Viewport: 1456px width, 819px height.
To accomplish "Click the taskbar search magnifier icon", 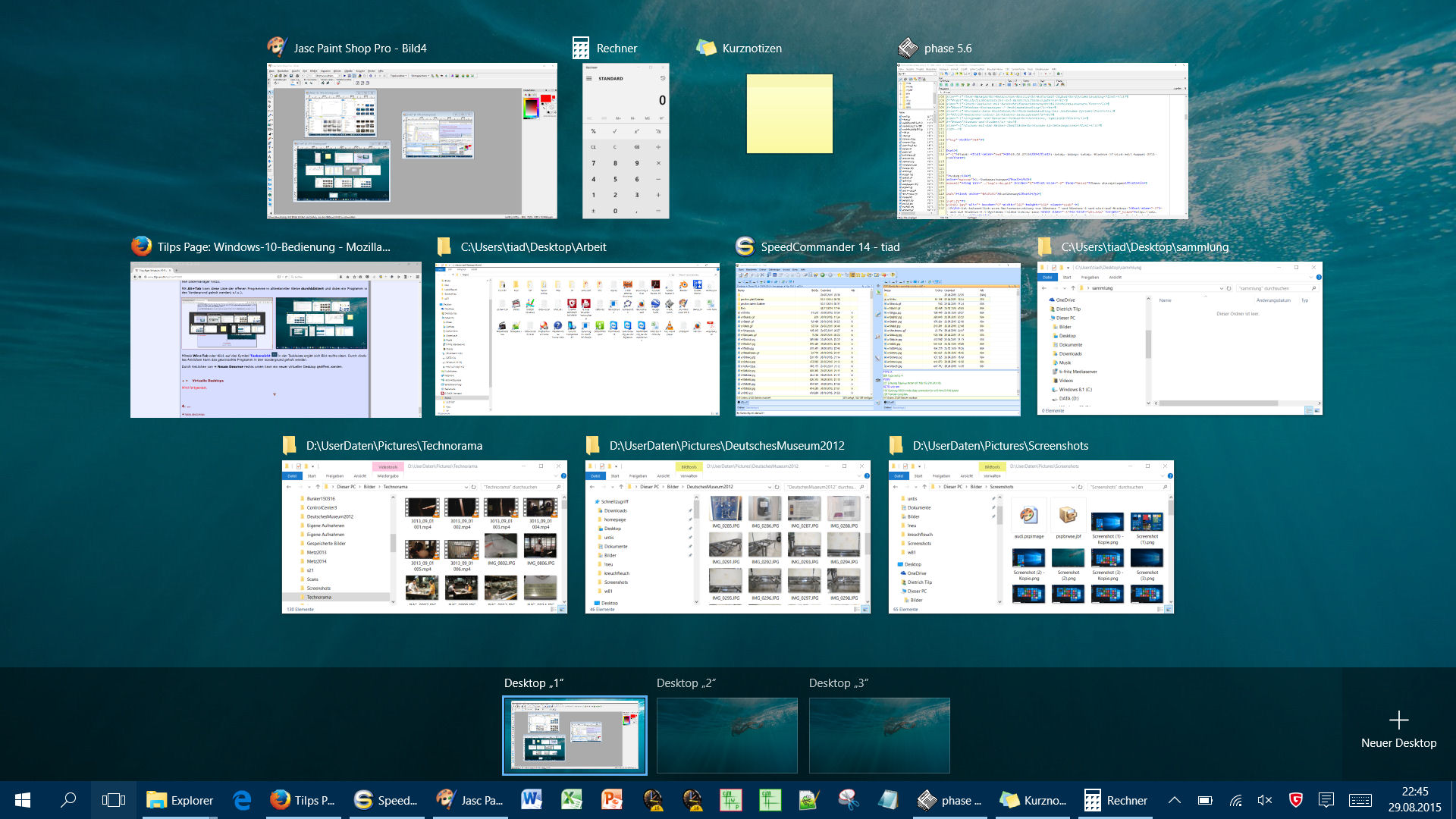I will pos(68,800).
